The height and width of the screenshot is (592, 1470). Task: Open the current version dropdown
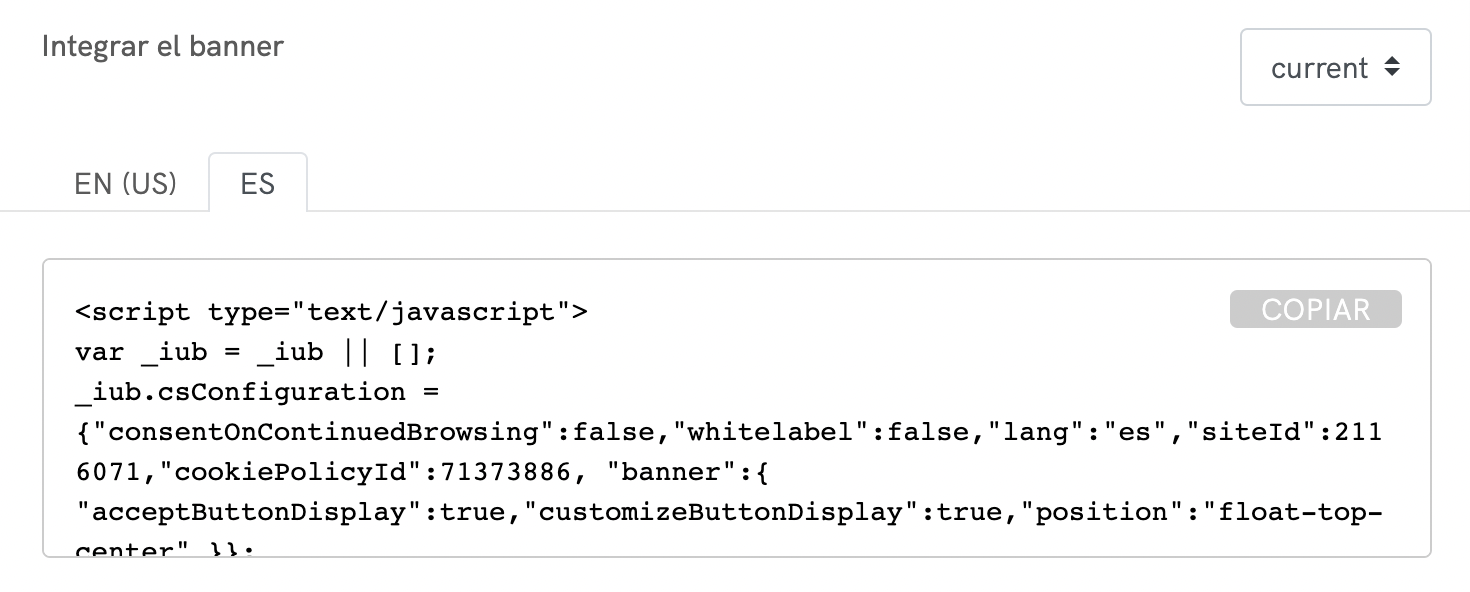(x=1335, y=67)
